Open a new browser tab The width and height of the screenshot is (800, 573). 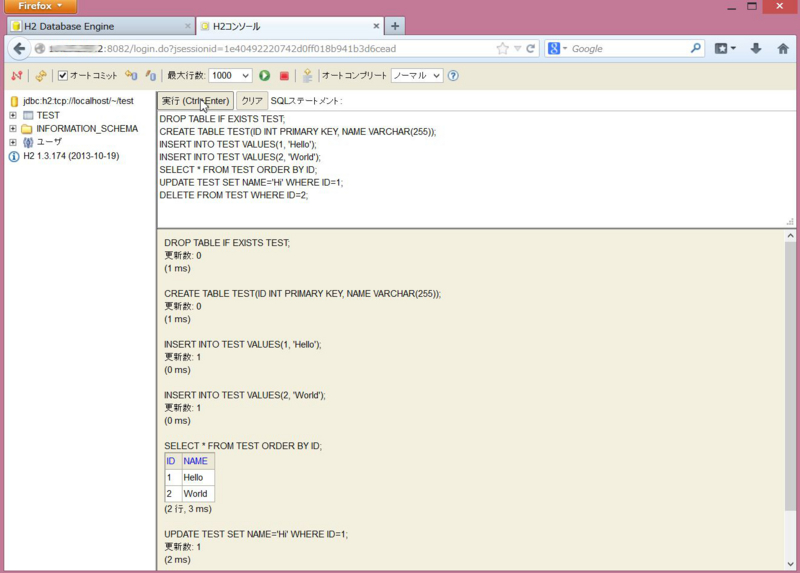point(395,26)
